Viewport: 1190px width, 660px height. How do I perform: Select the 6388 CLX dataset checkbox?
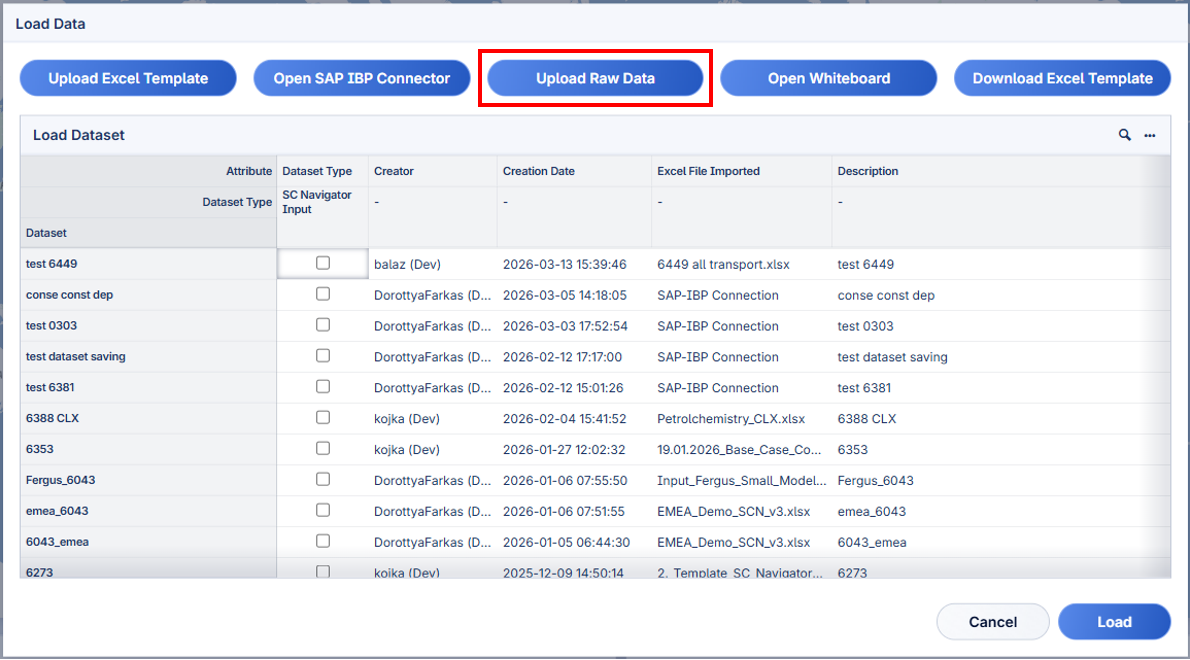(x=322, y=418)
